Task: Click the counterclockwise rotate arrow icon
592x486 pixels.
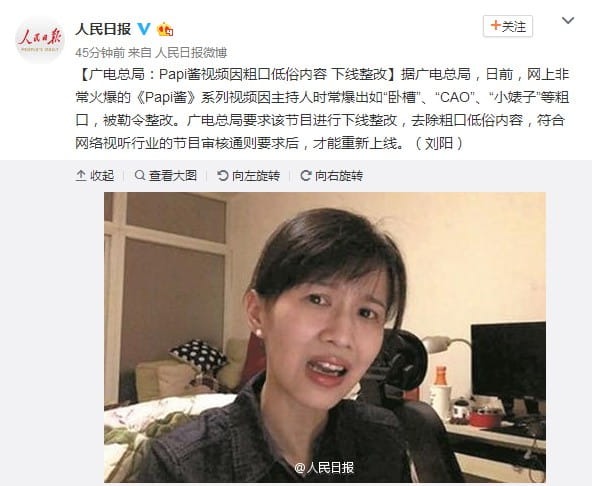Action: [x=223, y=175]
